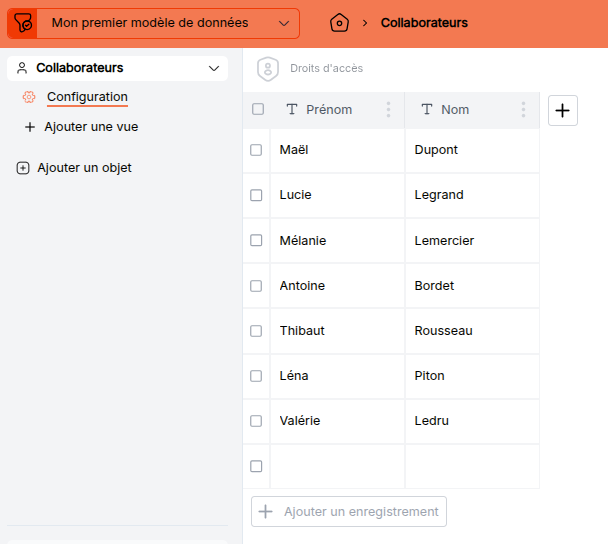608x544 pixels.
Task: Check the box for Maël Dupont row
Action: coord(256,150)
